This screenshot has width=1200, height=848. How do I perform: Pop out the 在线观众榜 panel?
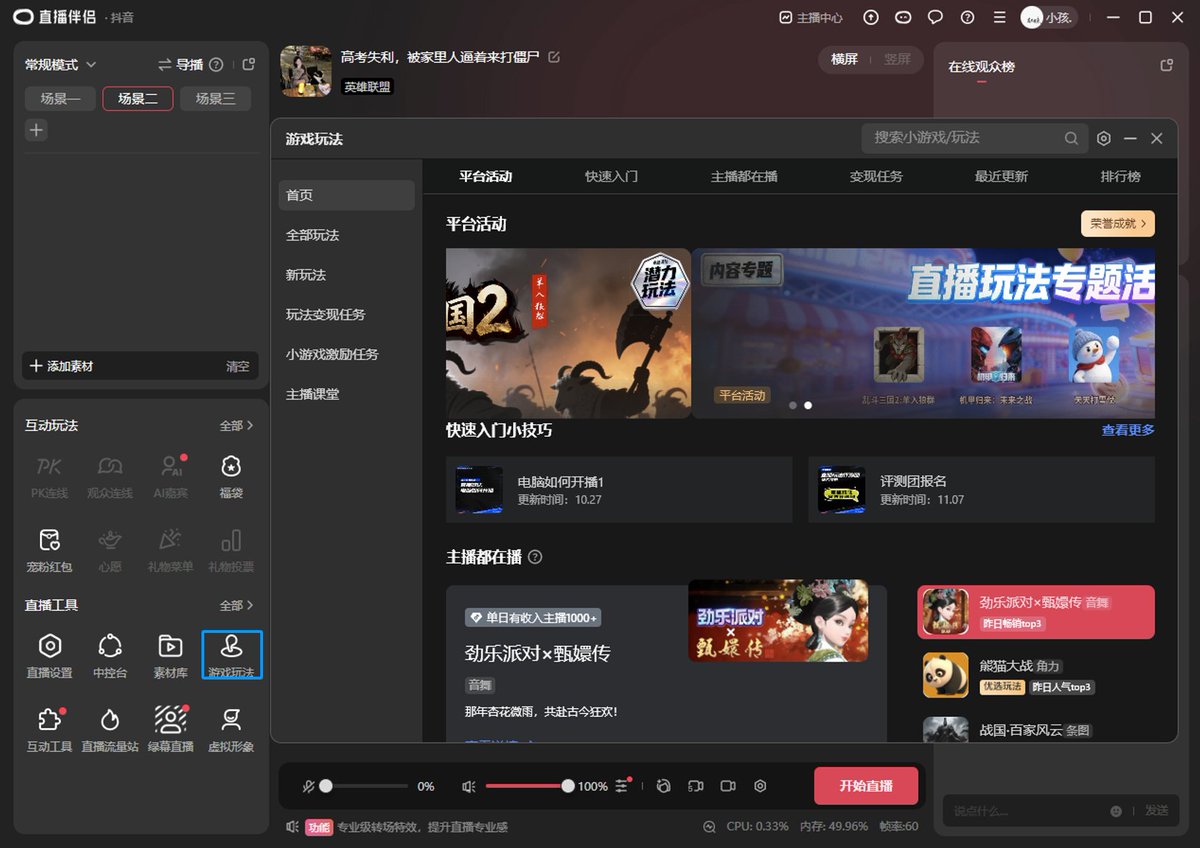coord(1166,65)
